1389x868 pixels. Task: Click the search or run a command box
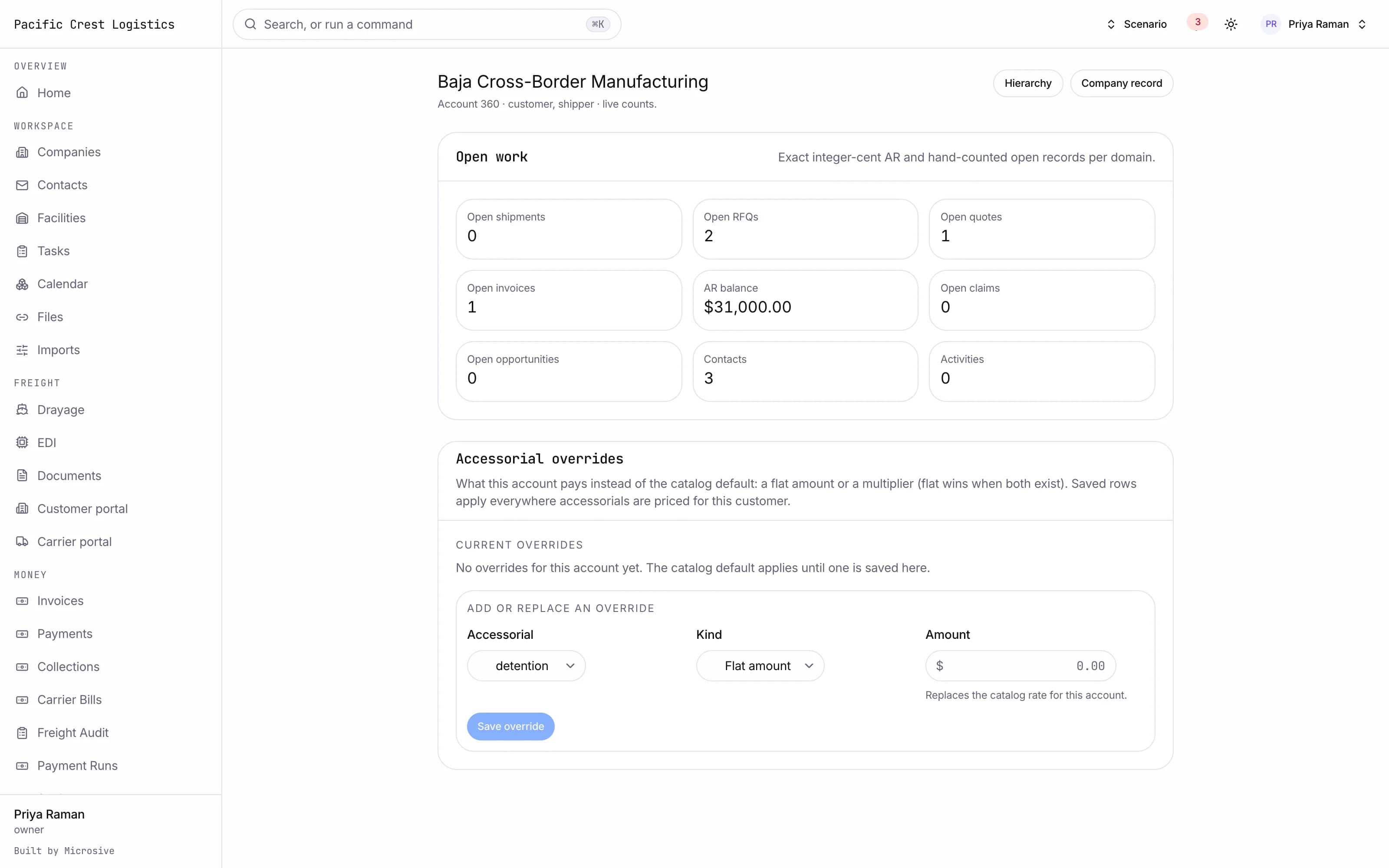426,24
